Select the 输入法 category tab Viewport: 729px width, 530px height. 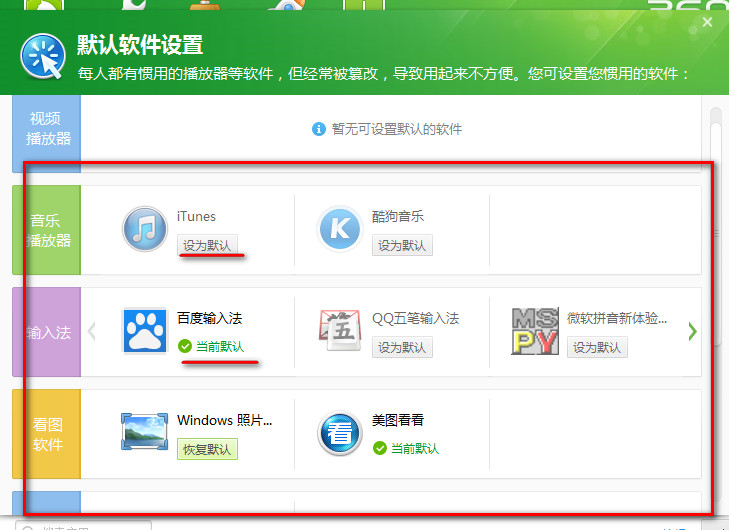click(x=46, y=332)
